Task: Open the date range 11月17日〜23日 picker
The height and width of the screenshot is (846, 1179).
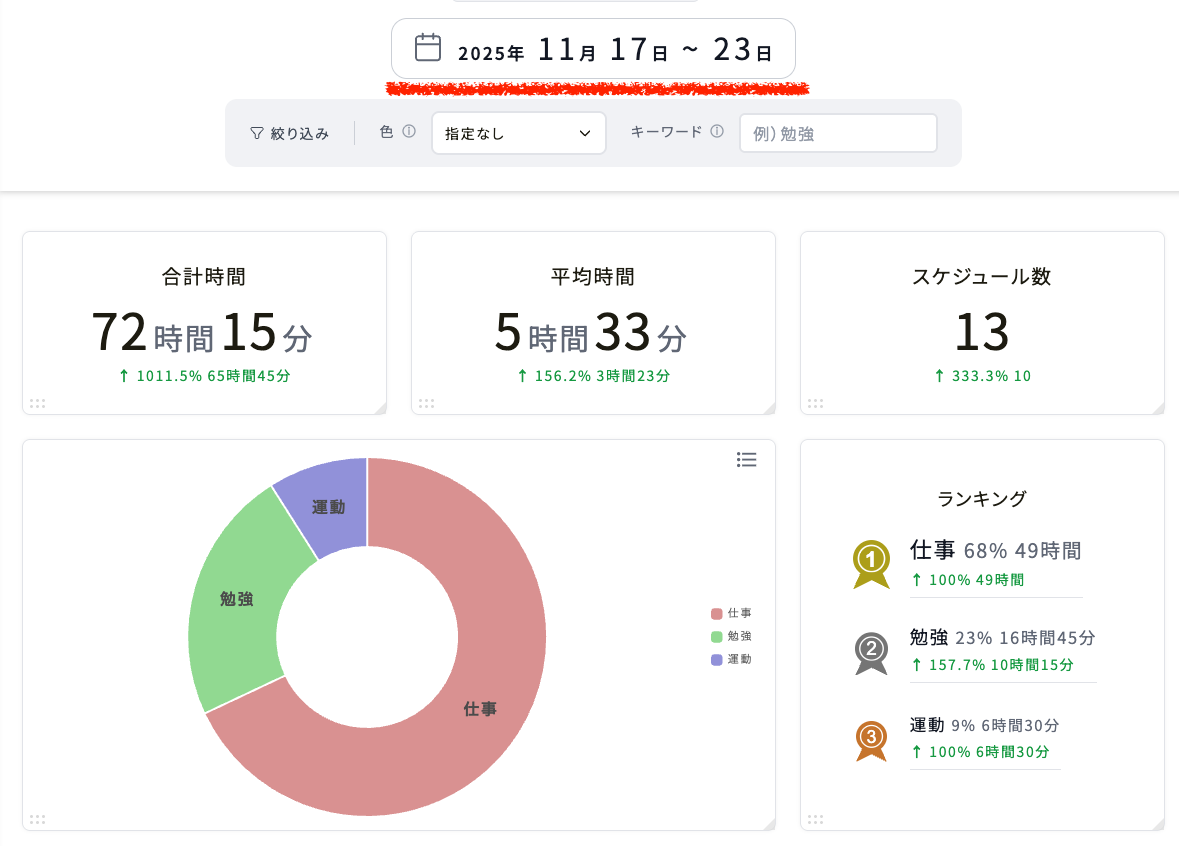Action: pyautogui.click(x=593, y=49)
